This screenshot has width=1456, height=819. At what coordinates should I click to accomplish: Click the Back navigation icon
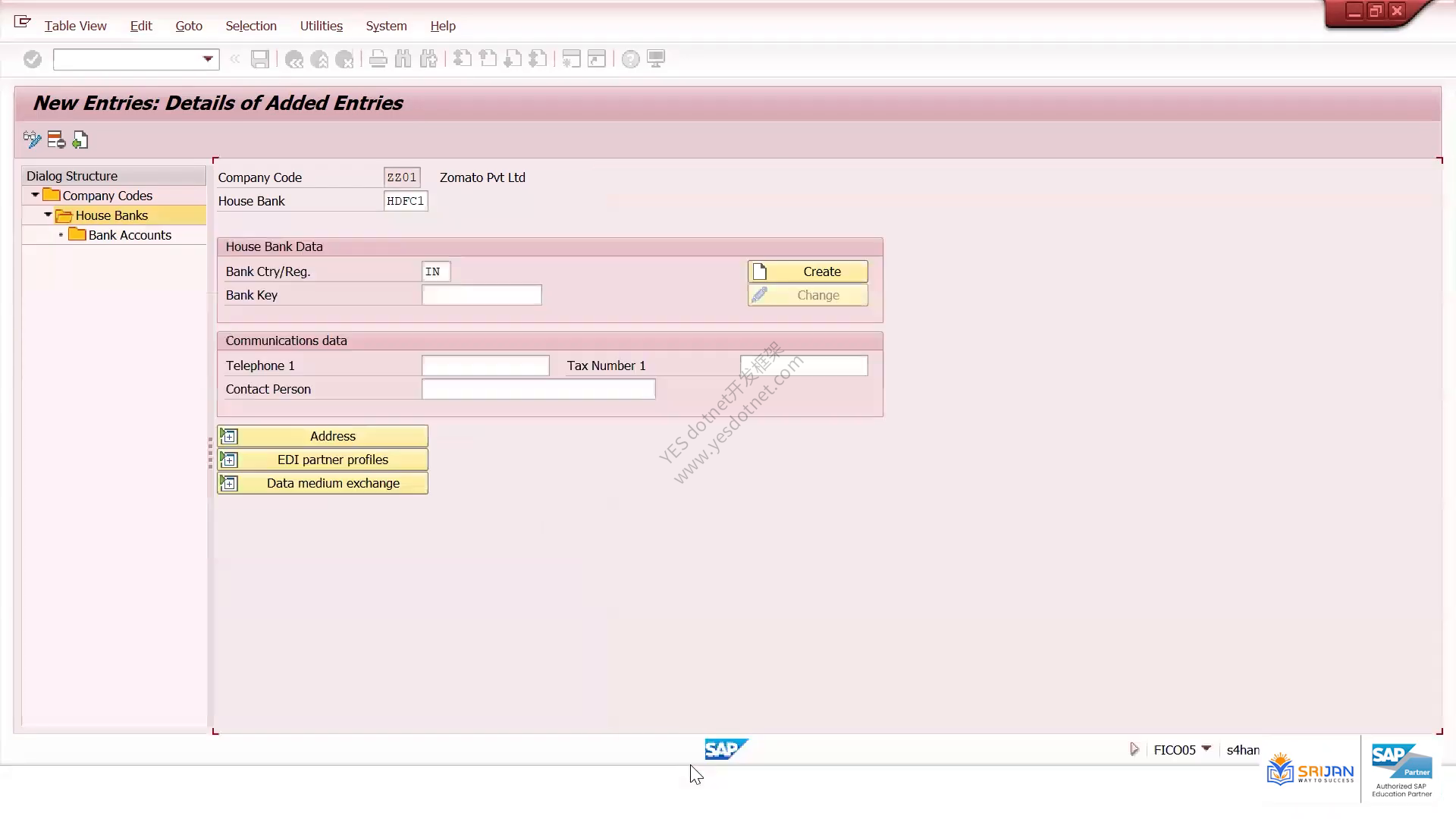pos(294,59)
